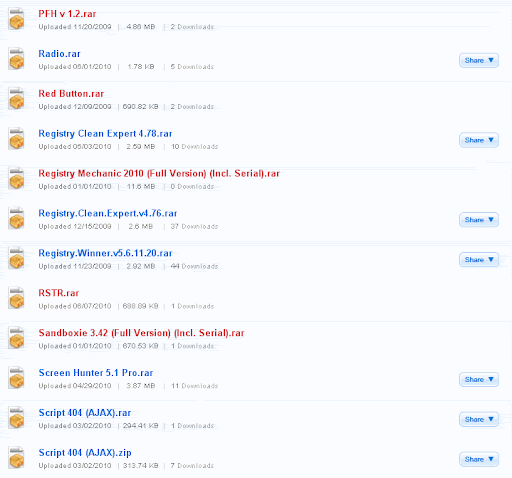Open the Share dropdown for Radio.rar
The image size is (512, 478).
479,60
